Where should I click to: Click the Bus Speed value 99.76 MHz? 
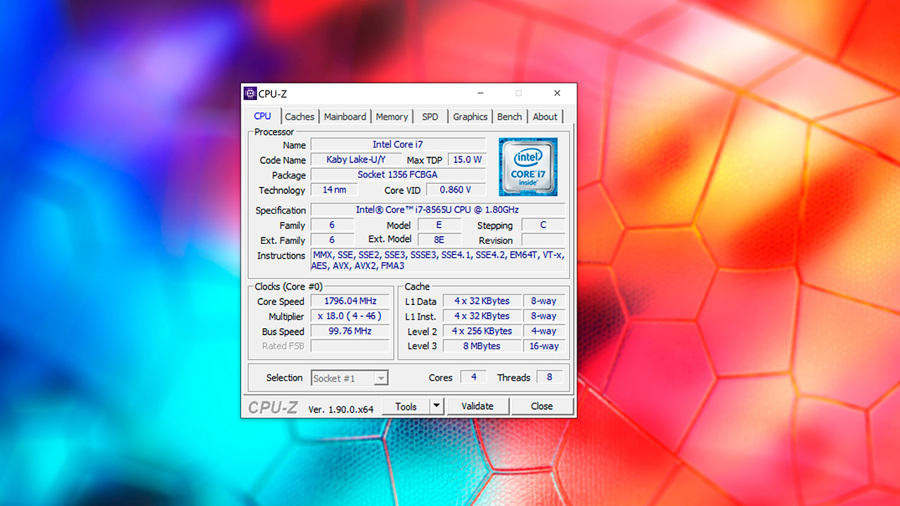350,331
